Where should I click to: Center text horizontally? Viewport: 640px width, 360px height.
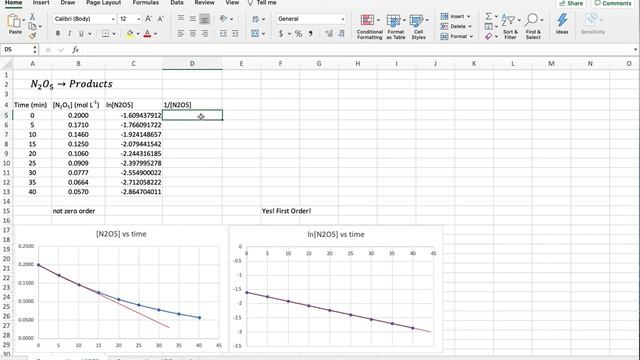193,34
